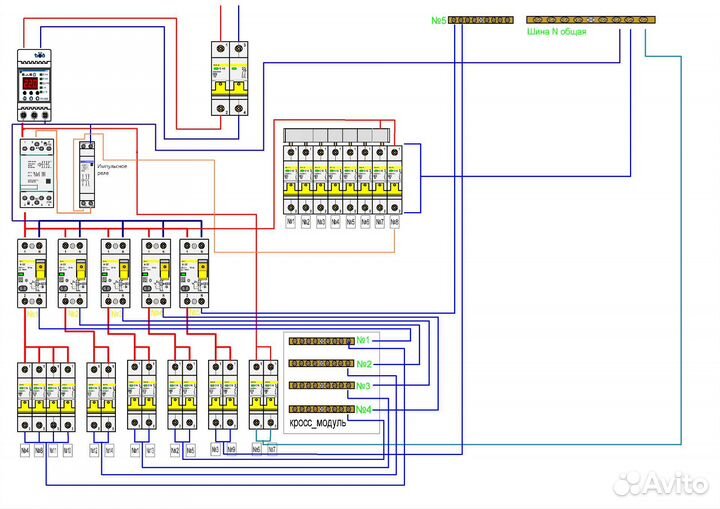Viewport: 720px width, 509px height.
Task: Click the Avito watermark logo
Action: click(658, 483)
